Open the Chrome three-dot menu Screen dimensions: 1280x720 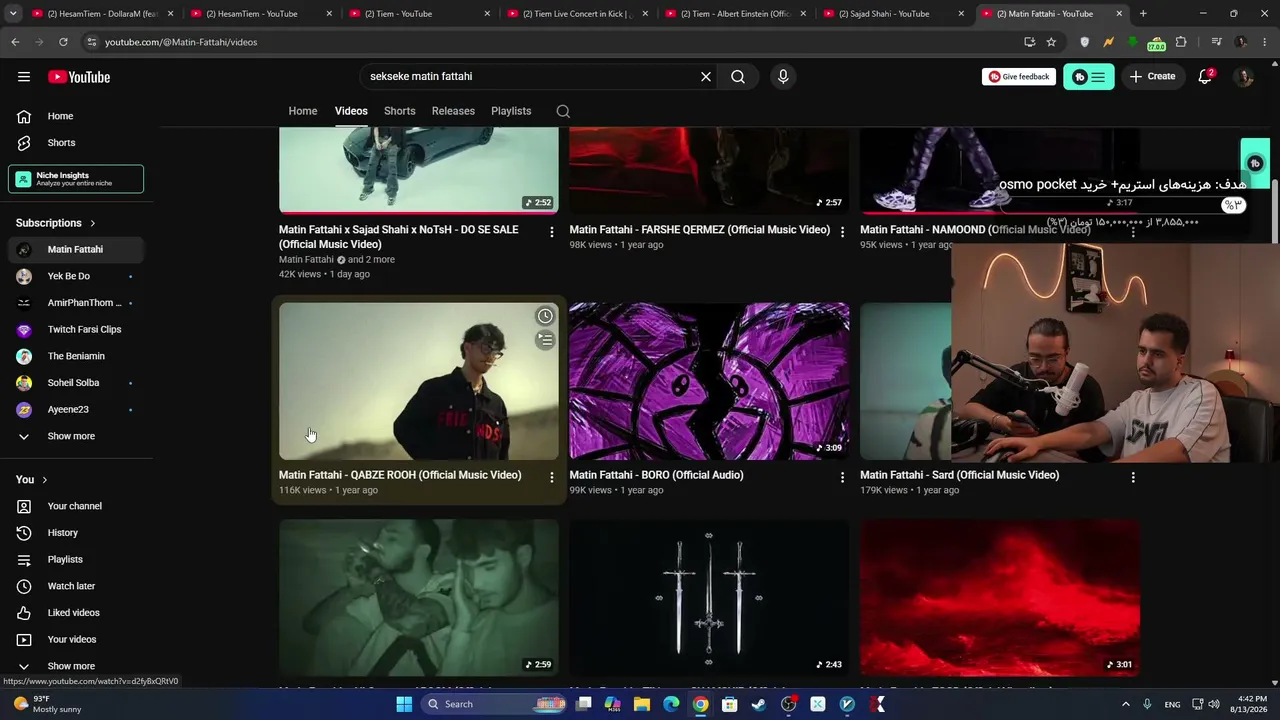coord(1265,42)
